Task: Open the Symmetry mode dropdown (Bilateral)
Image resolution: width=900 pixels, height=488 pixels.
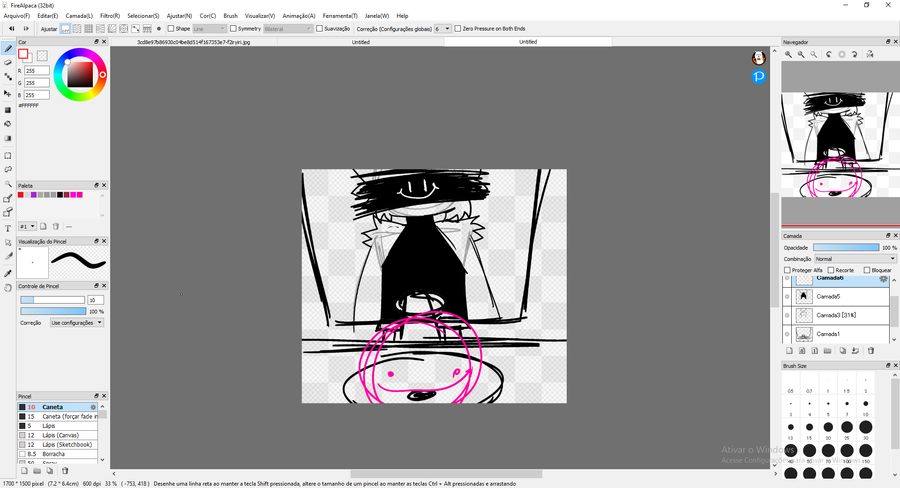Action: (x=288, y=29)
